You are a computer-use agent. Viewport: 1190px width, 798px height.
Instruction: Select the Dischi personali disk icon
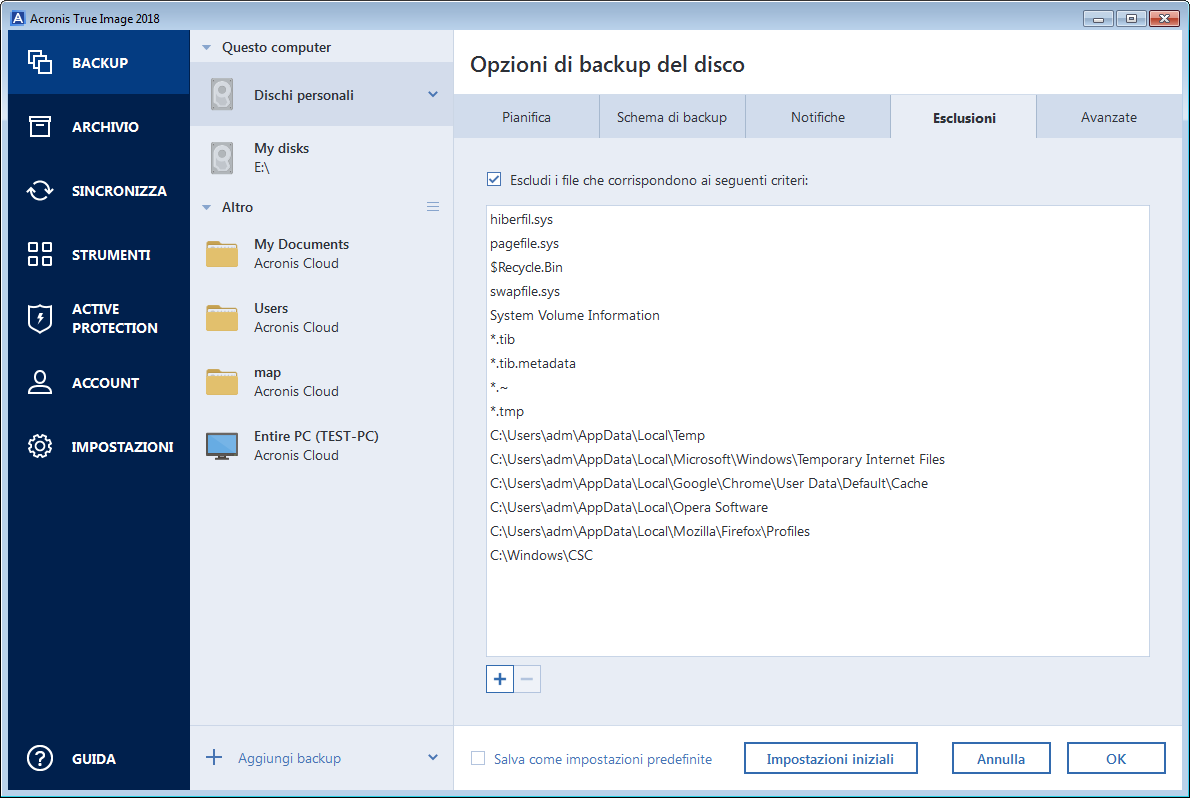(222, 95)
